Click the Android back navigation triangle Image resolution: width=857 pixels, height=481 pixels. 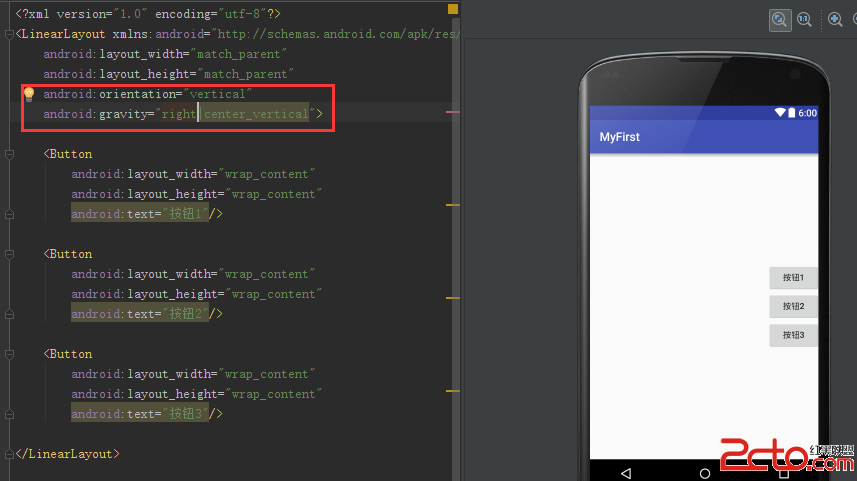pyautogui.click(x=626, y=473)
